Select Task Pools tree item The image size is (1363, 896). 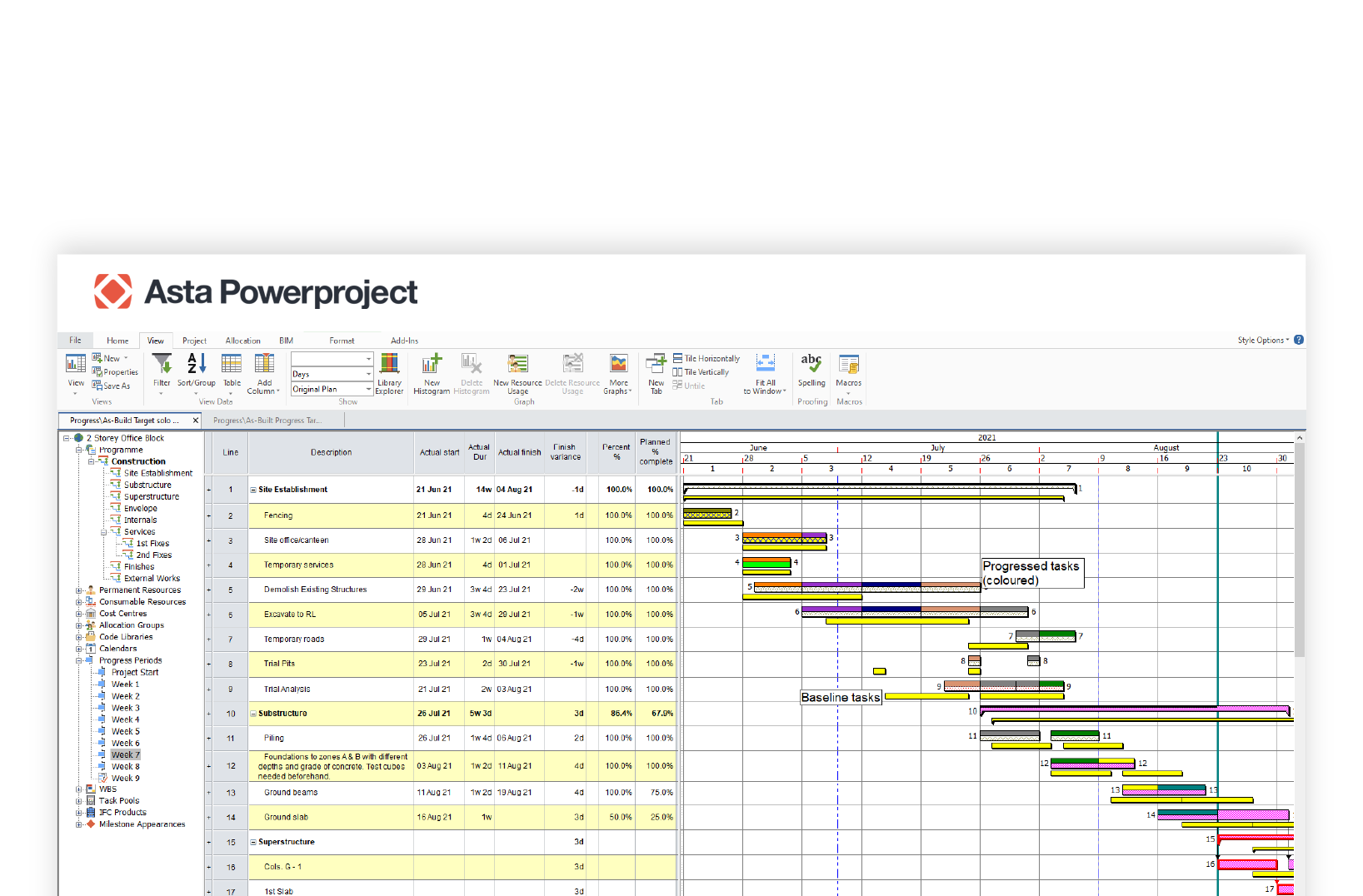(119, 801)
